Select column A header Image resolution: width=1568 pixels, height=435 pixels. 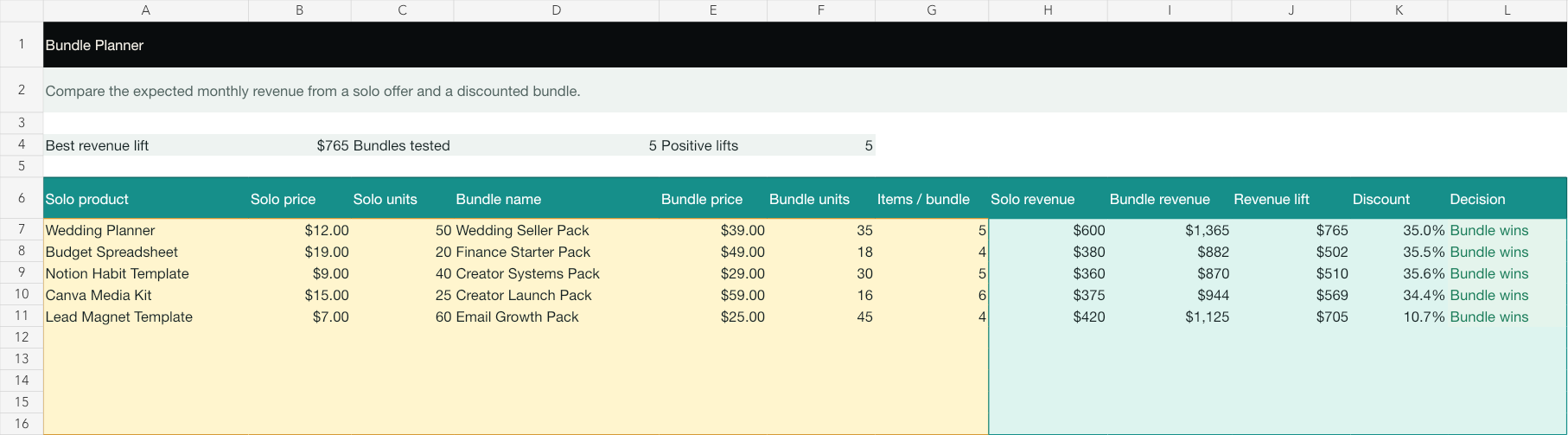[146, 10]
